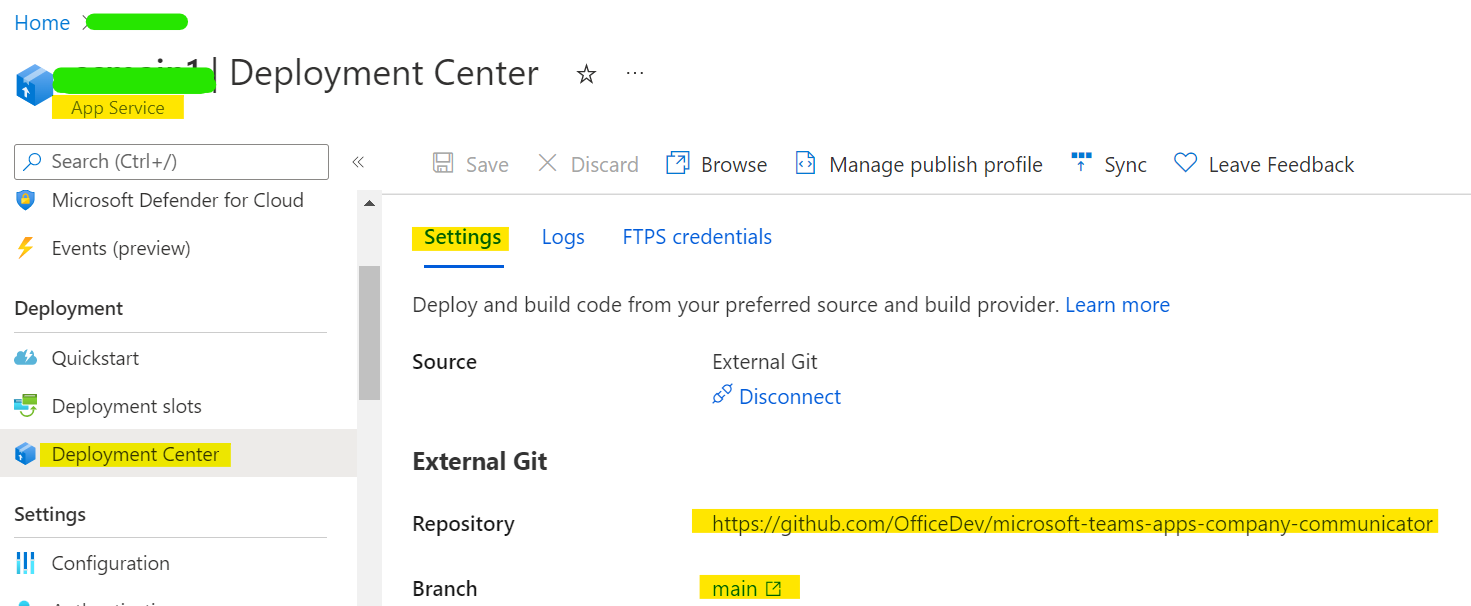The width and height of the screenshot is (1471, 606).
Task: Click the external link icon beside main
Action: [773, 589]
